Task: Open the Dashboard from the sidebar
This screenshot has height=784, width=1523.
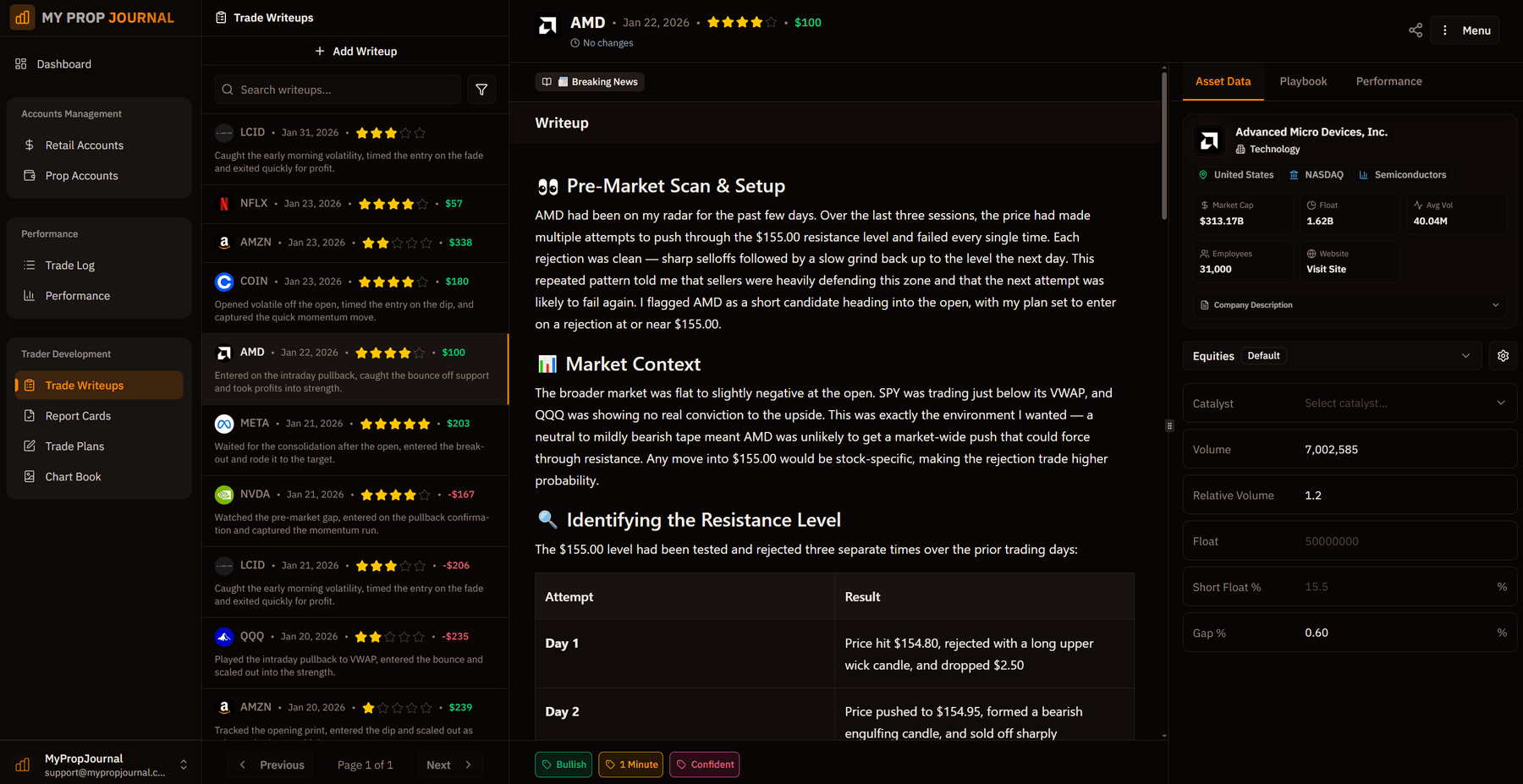Action: coord(63,64)
